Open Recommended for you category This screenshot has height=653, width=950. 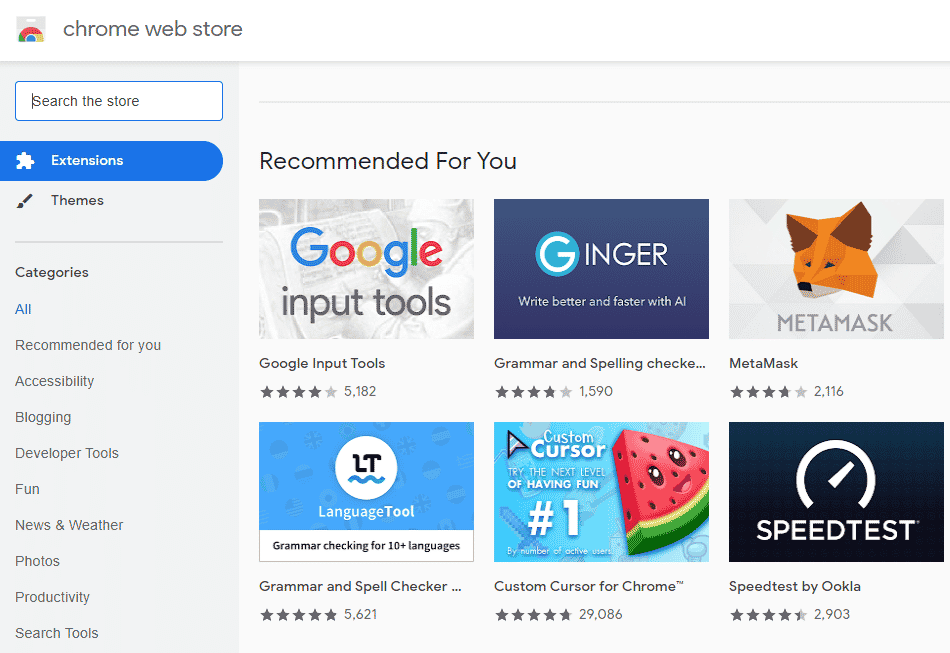[88, 345]
